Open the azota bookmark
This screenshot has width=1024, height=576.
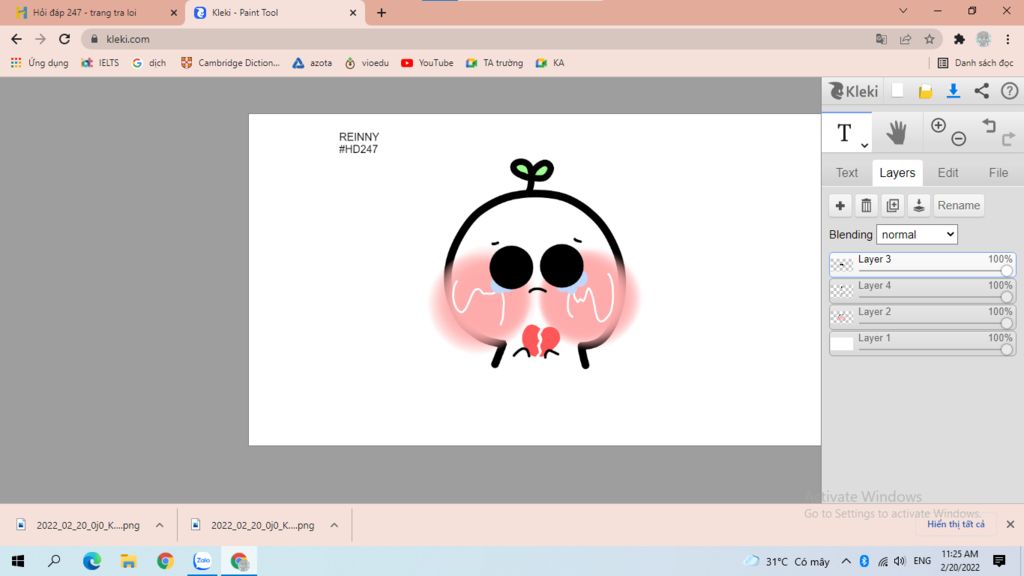[x=312, y=63]
